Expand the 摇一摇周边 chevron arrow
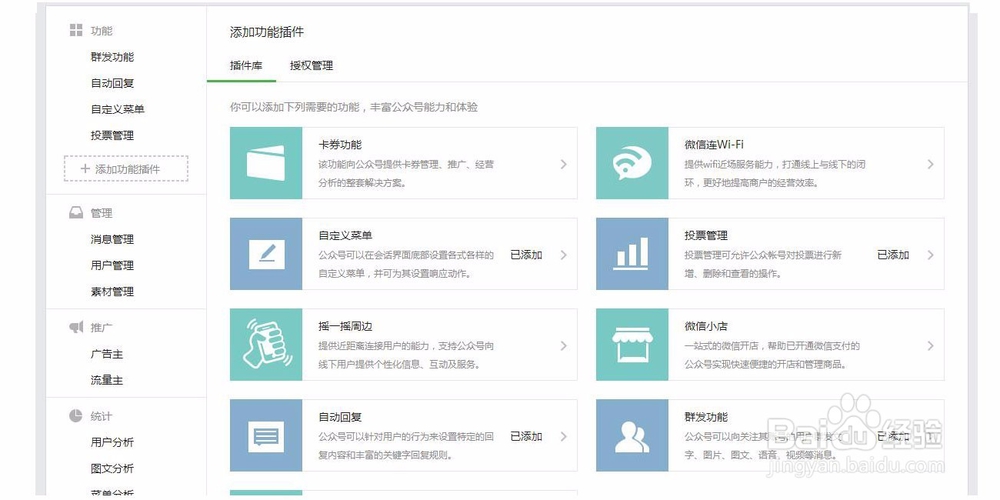Screen dimensions: 1000x500 (563, 346)
